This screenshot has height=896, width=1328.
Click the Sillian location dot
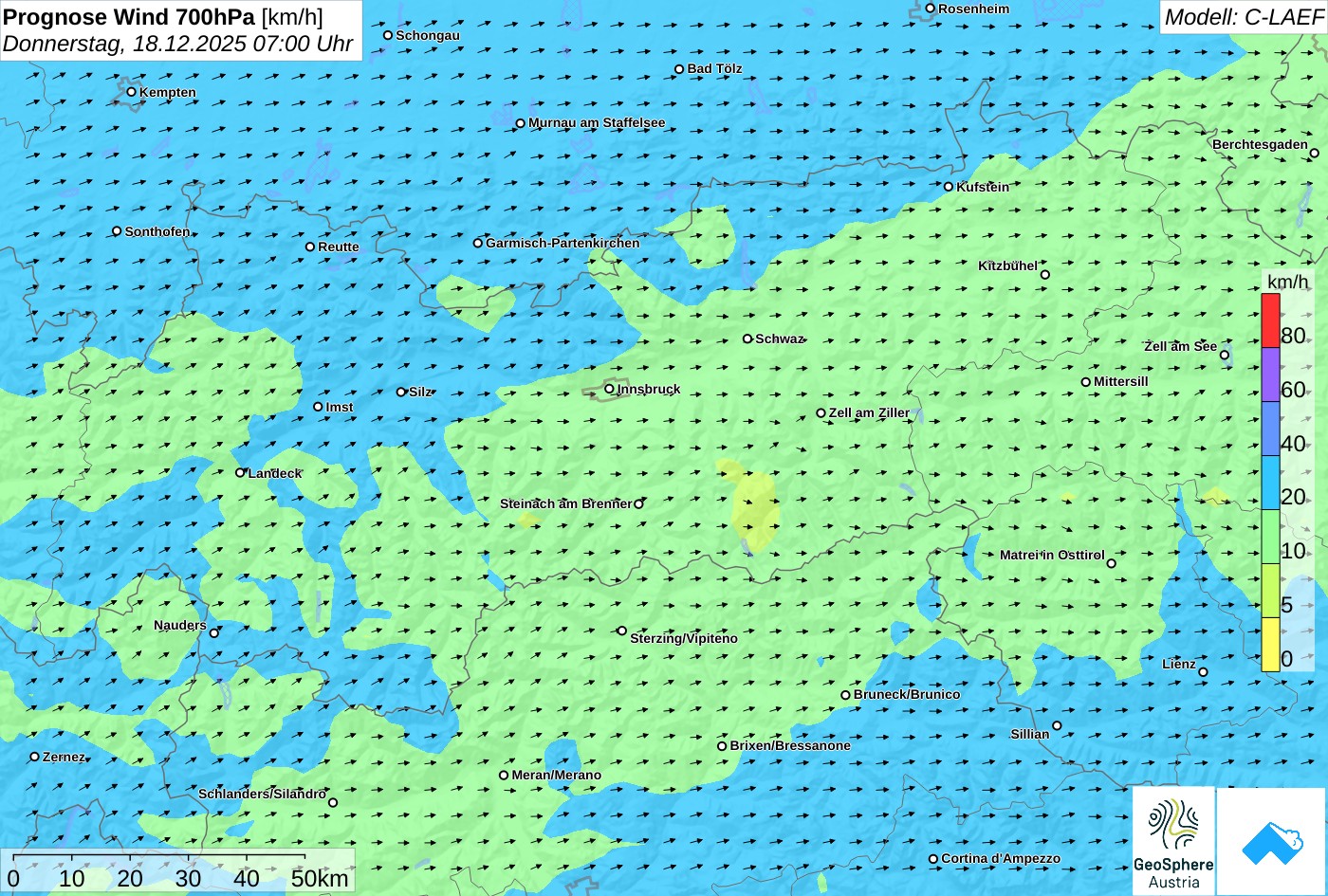[x=1057, y=726]
